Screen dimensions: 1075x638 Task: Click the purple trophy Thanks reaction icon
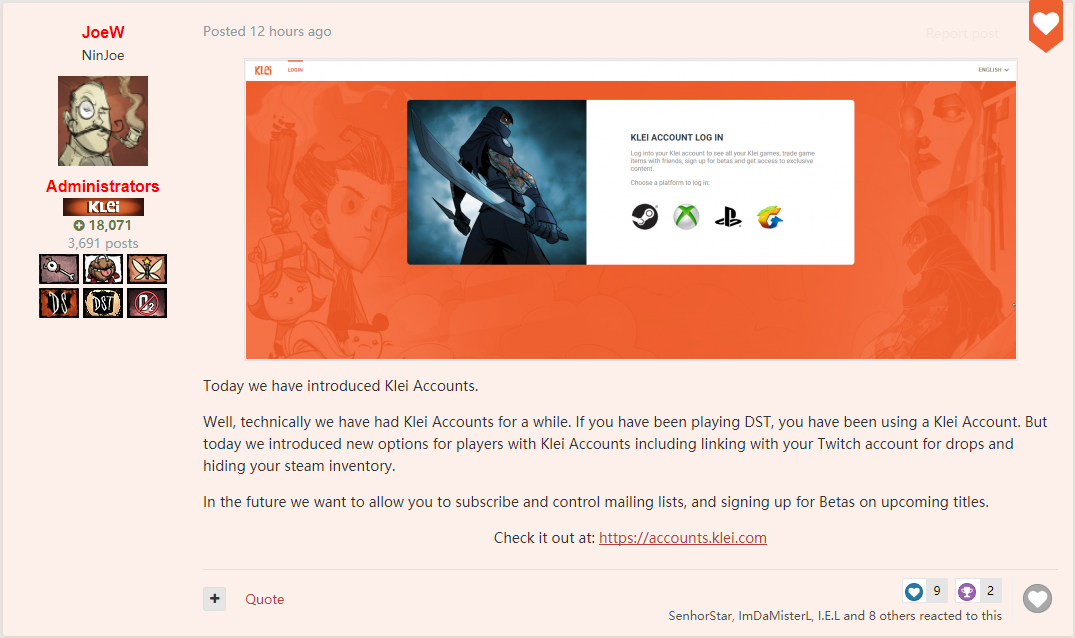tap(967, 591)
